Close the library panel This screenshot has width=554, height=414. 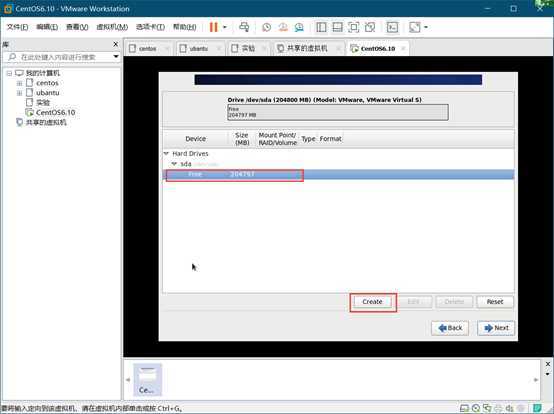pyautogui.click(x=116, y=44)
